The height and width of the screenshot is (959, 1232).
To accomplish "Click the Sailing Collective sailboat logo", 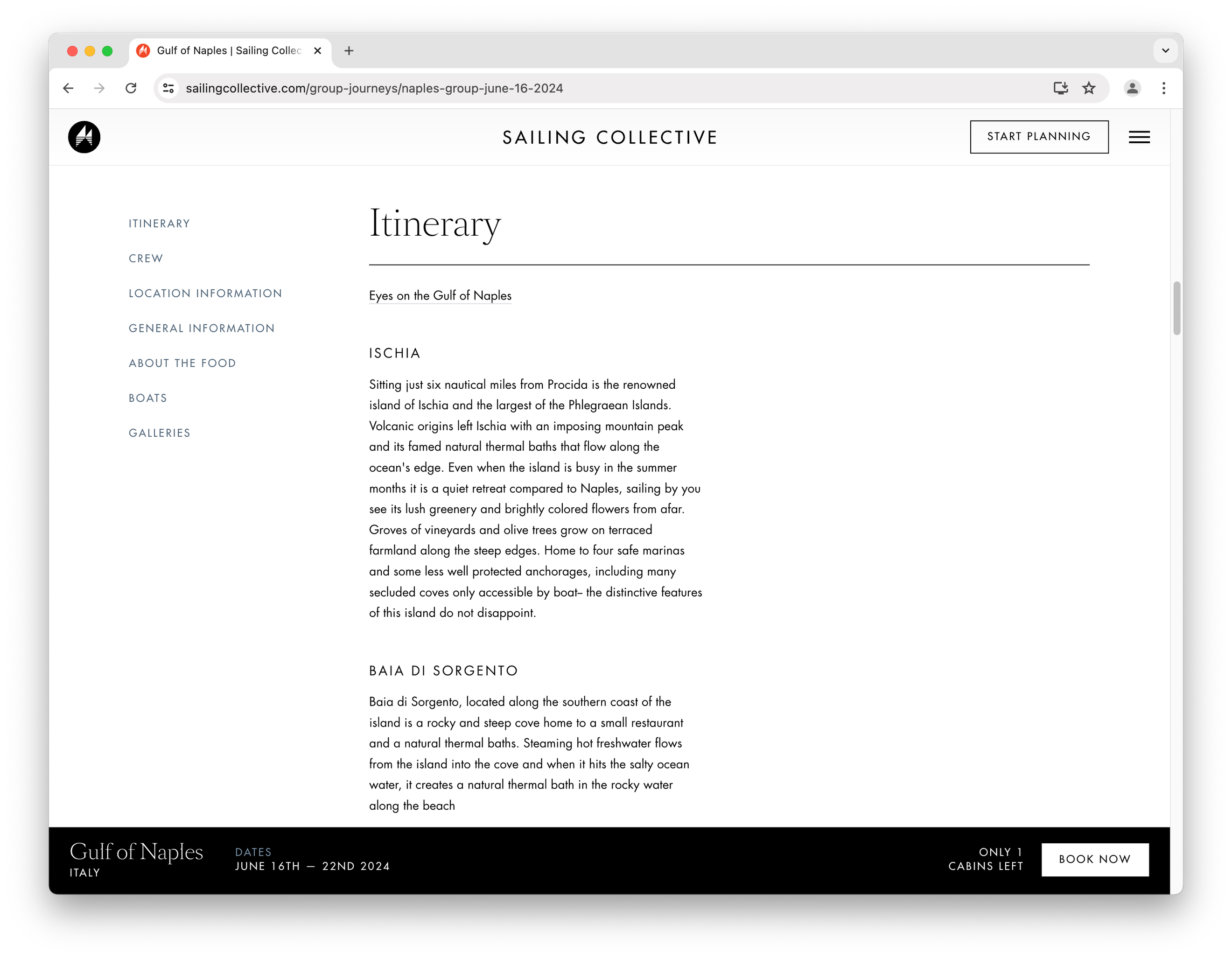I will coord(84,137).
